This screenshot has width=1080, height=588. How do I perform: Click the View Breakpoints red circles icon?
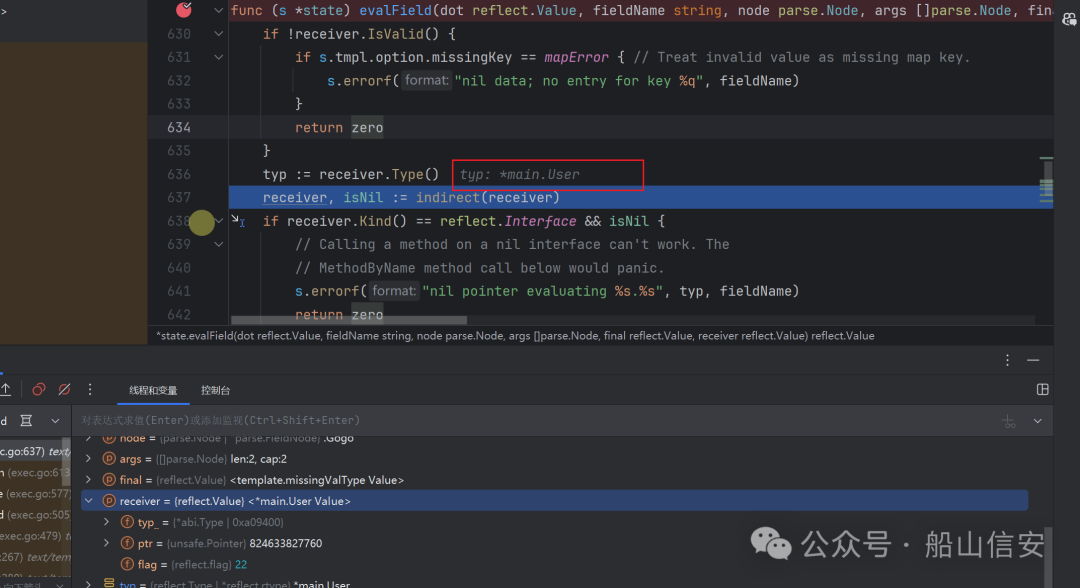point(39,390)
